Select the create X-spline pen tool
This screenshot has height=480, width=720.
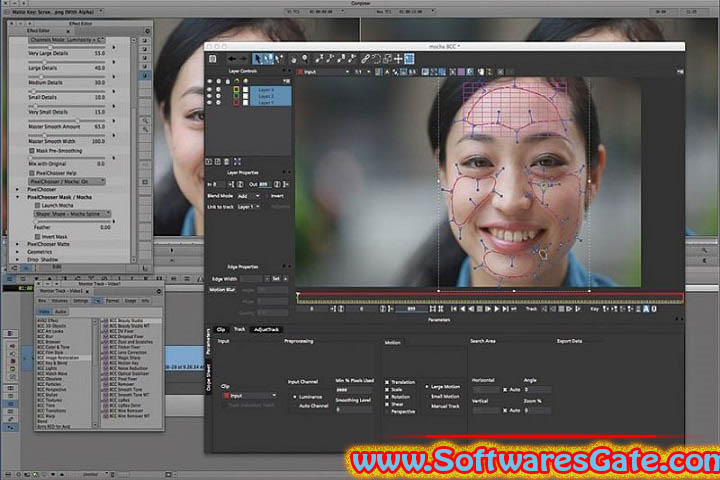pyautogui.click(x=319, y=59)
